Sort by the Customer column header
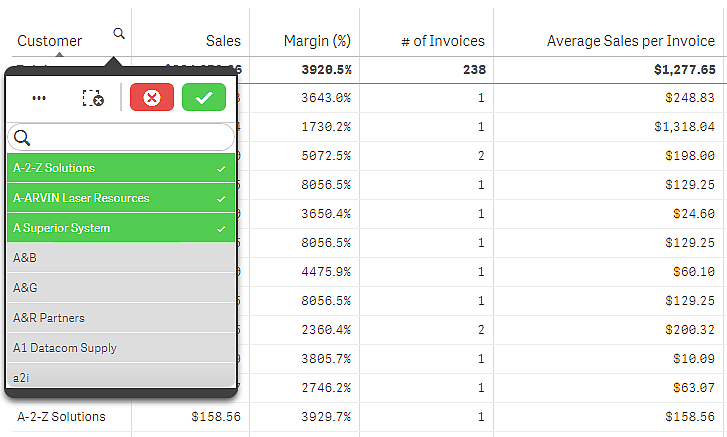The height and width of the screenshot is (437, 727). coord(50,41)
